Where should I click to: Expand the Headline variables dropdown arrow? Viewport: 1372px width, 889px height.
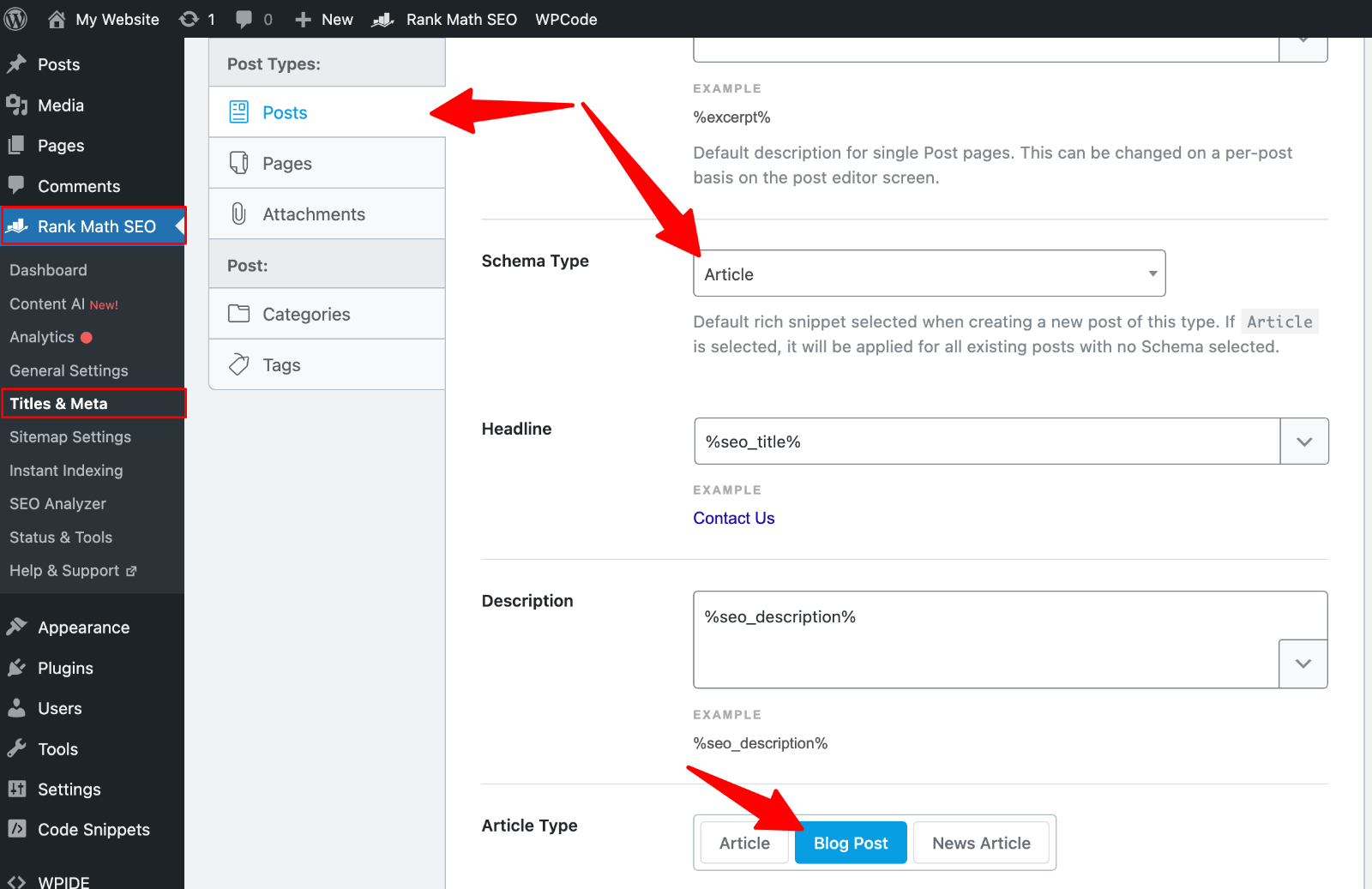pyautogui.click(x=1303, y=441)
